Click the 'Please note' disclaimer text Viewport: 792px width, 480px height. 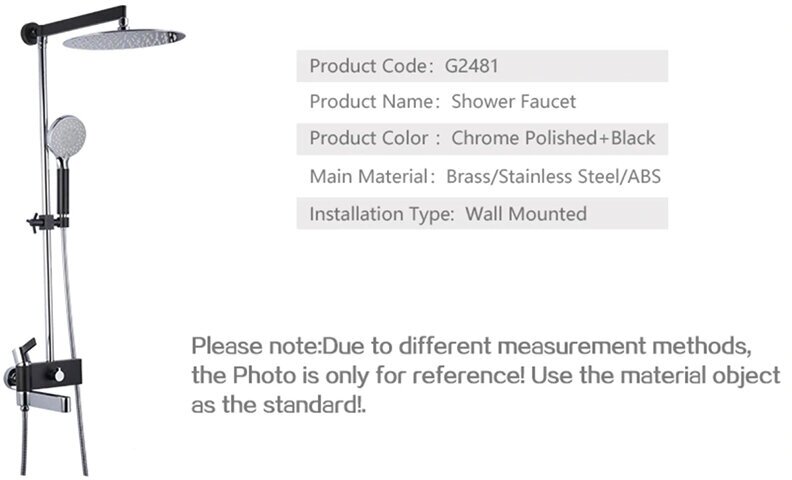[486, 375]
